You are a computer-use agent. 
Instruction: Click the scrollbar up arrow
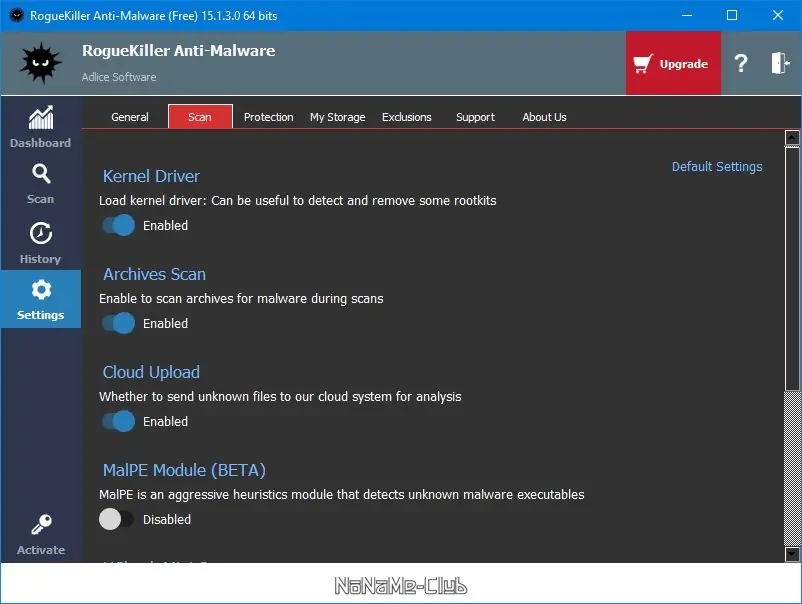792,138
